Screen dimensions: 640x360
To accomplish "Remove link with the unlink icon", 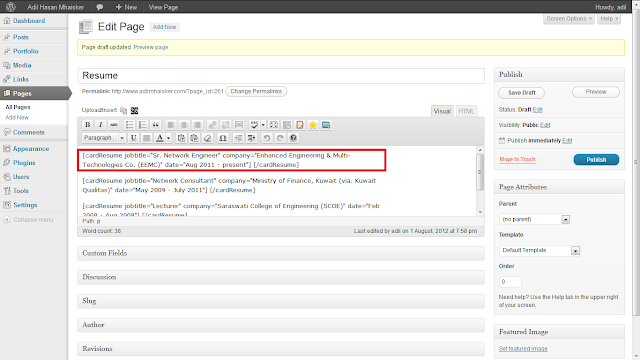I will [x=226, y=125].
